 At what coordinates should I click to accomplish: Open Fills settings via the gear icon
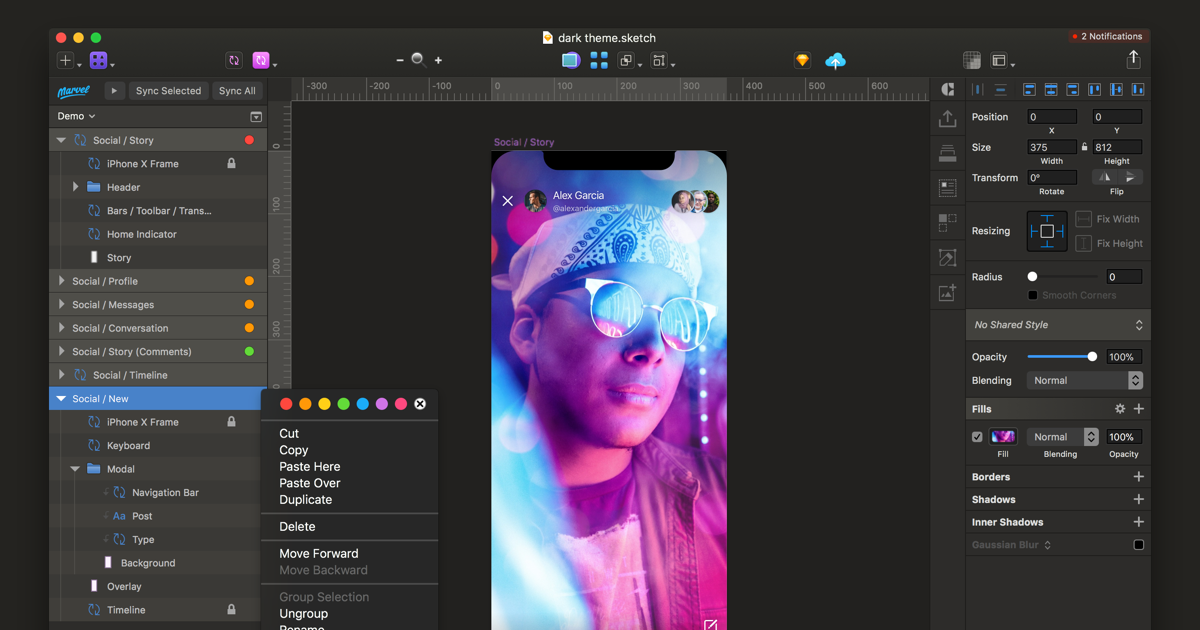(x=1120, y=409)
